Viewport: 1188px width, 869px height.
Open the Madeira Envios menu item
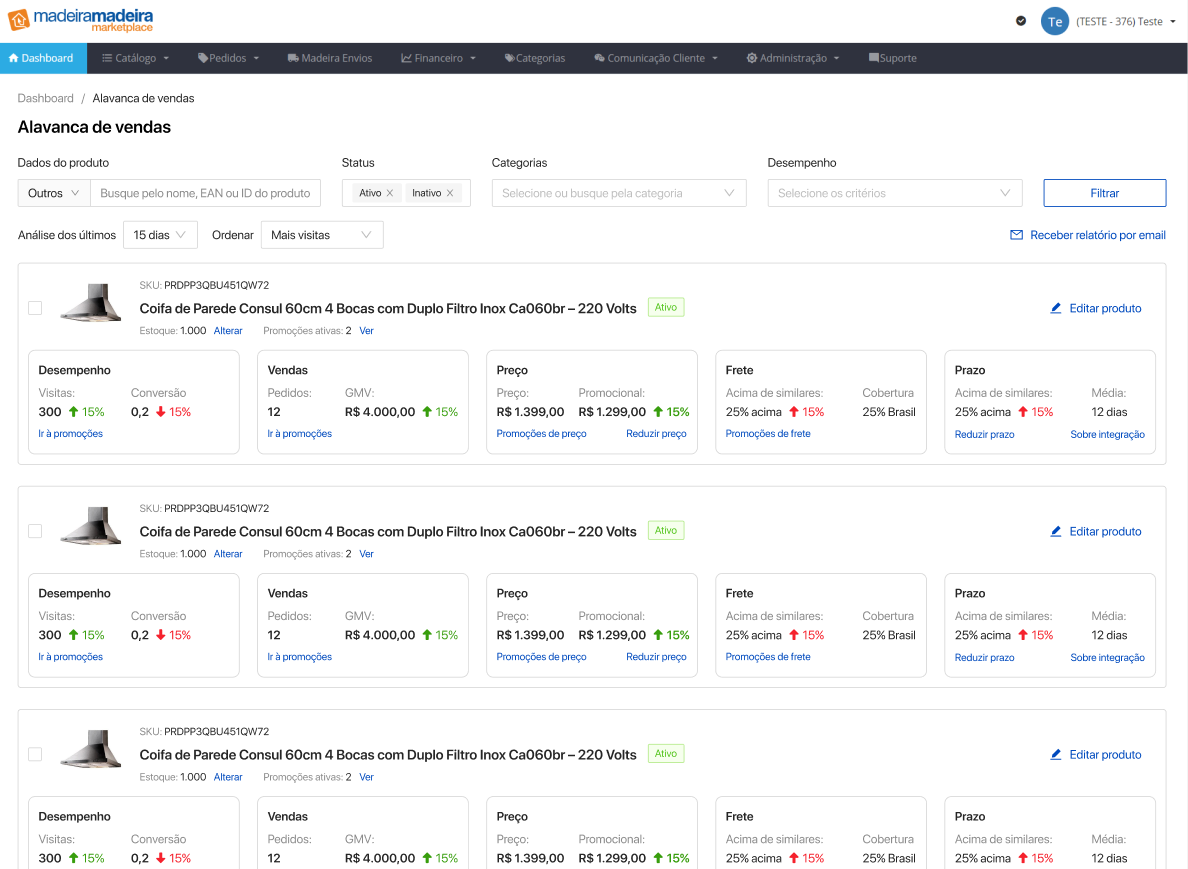(x=329, y=58)
